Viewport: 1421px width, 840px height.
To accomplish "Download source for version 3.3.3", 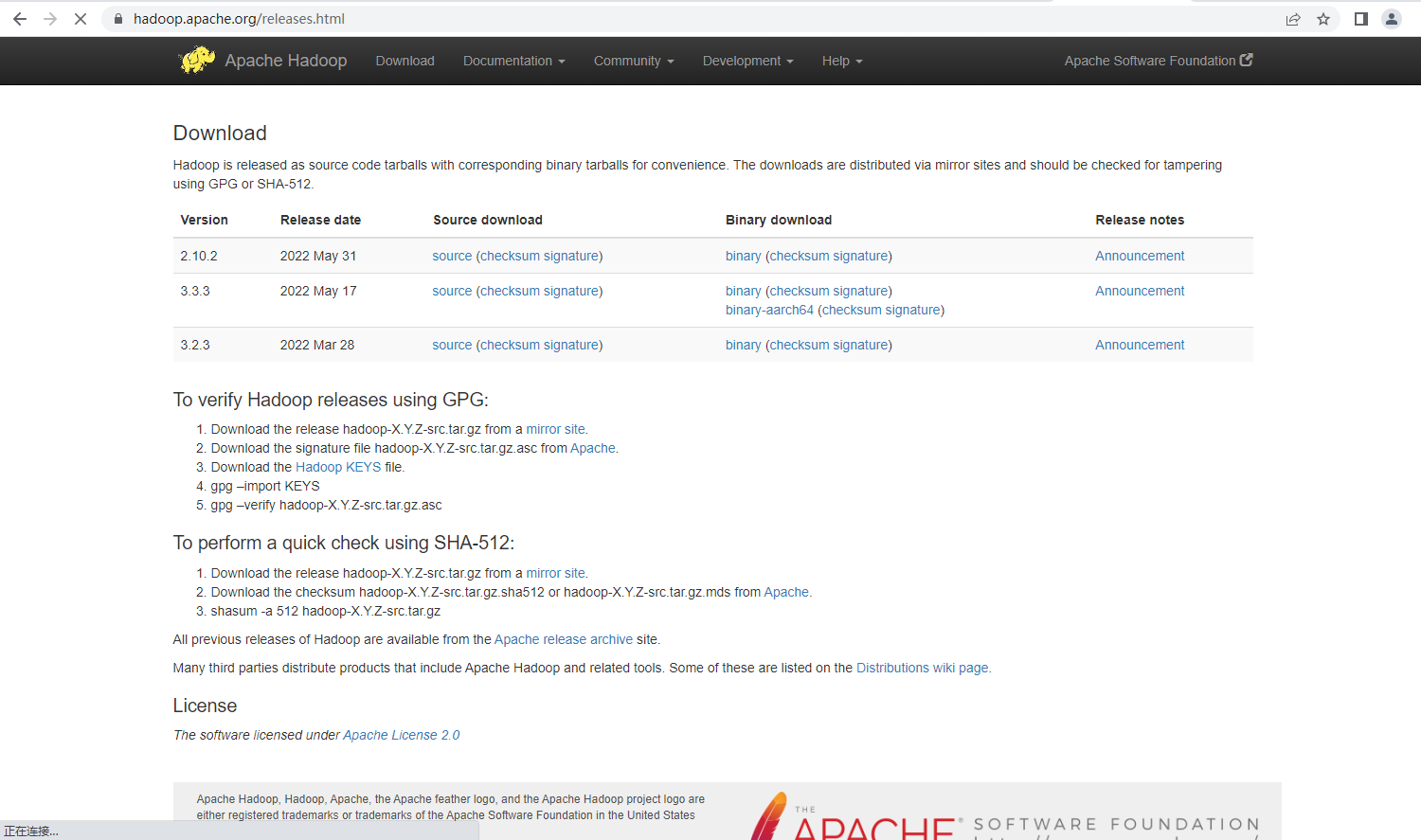I will click(452, 291).
